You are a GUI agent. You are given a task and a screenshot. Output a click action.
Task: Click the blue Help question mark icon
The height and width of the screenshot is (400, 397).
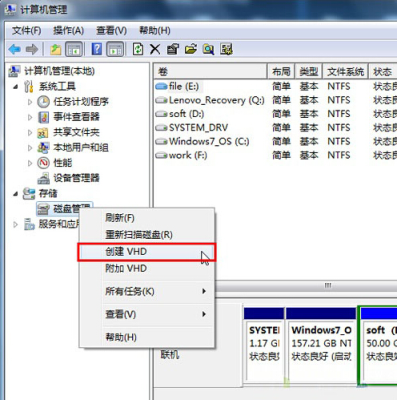coord(97,49)
